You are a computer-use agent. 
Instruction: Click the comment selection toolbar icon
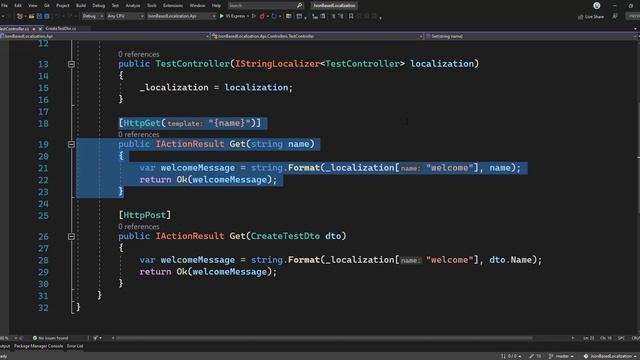pos(333,16)
